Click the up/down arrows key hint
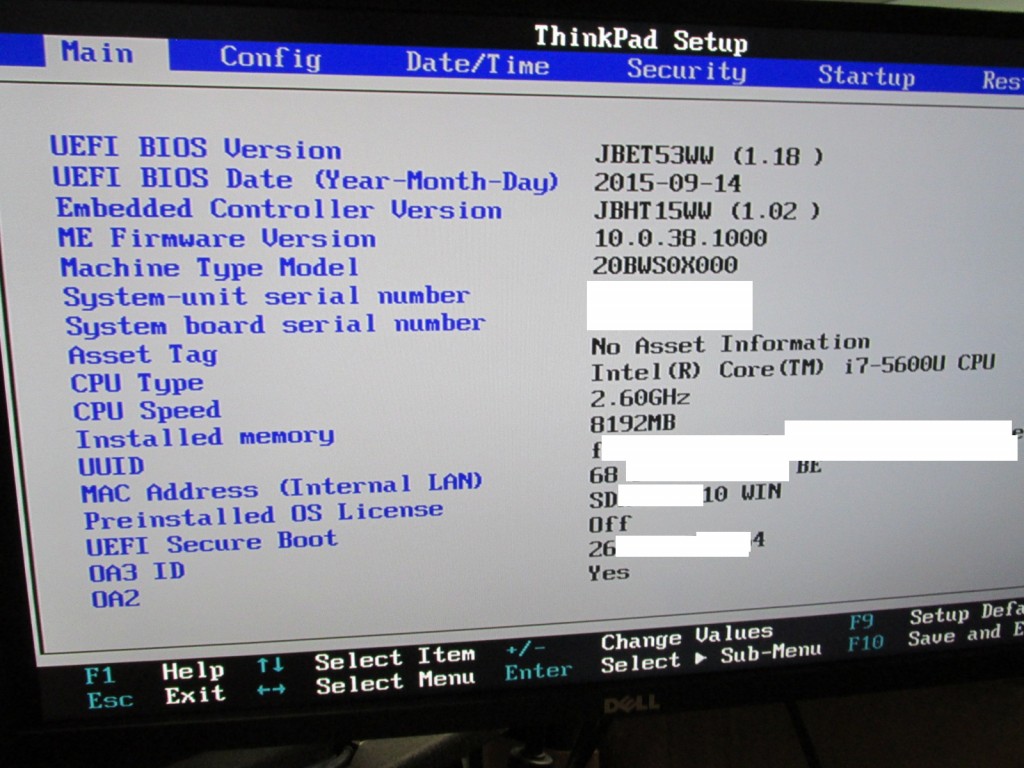Image resolution: width=1024 pixels, height=768 pixels. tap(270, 665)
